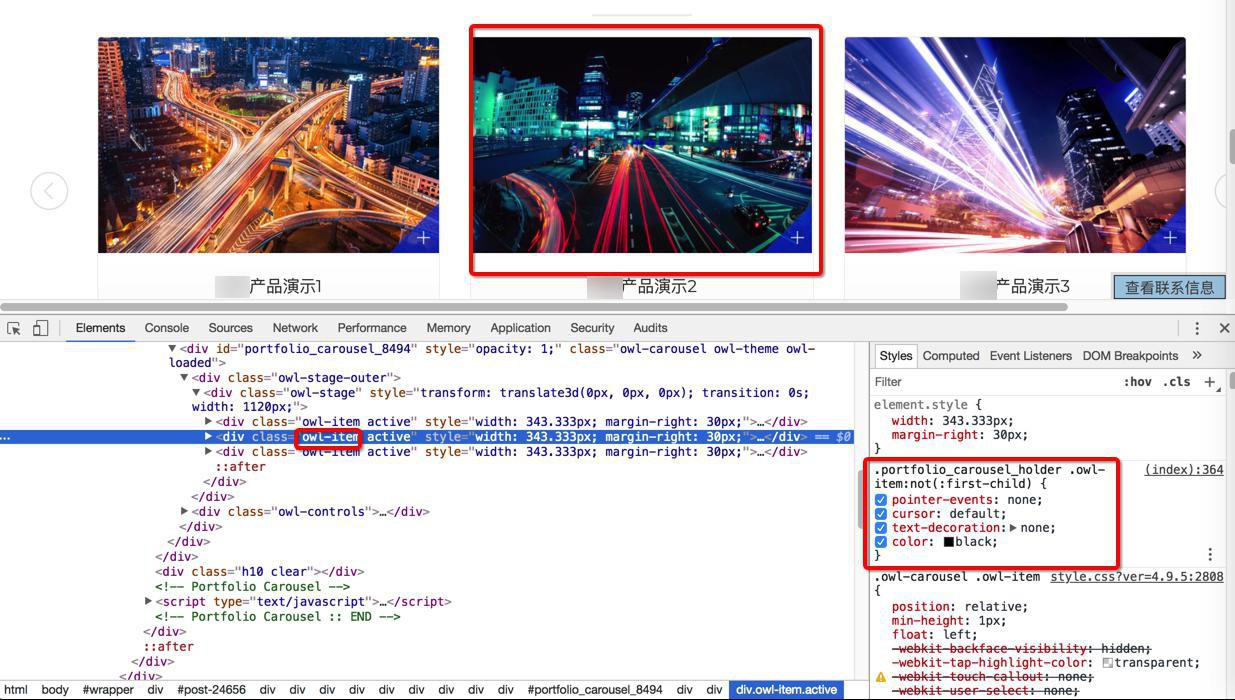Screen dimensions: 1235x700
Task: Select the Elements tab
Action: tap(100, 328)
